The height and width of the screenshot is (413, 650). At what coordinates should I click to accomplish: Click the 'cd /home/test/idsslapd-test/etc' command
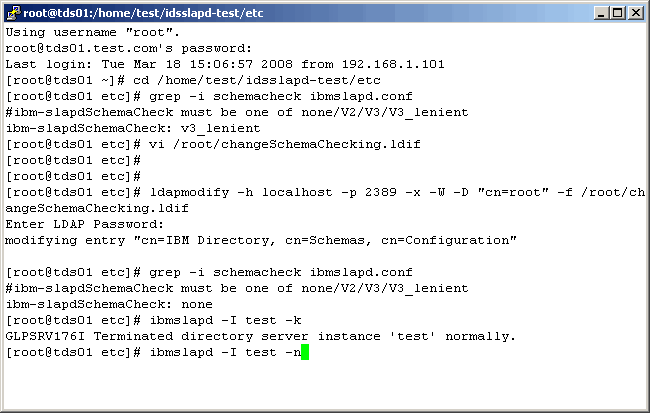click(244, 79)
